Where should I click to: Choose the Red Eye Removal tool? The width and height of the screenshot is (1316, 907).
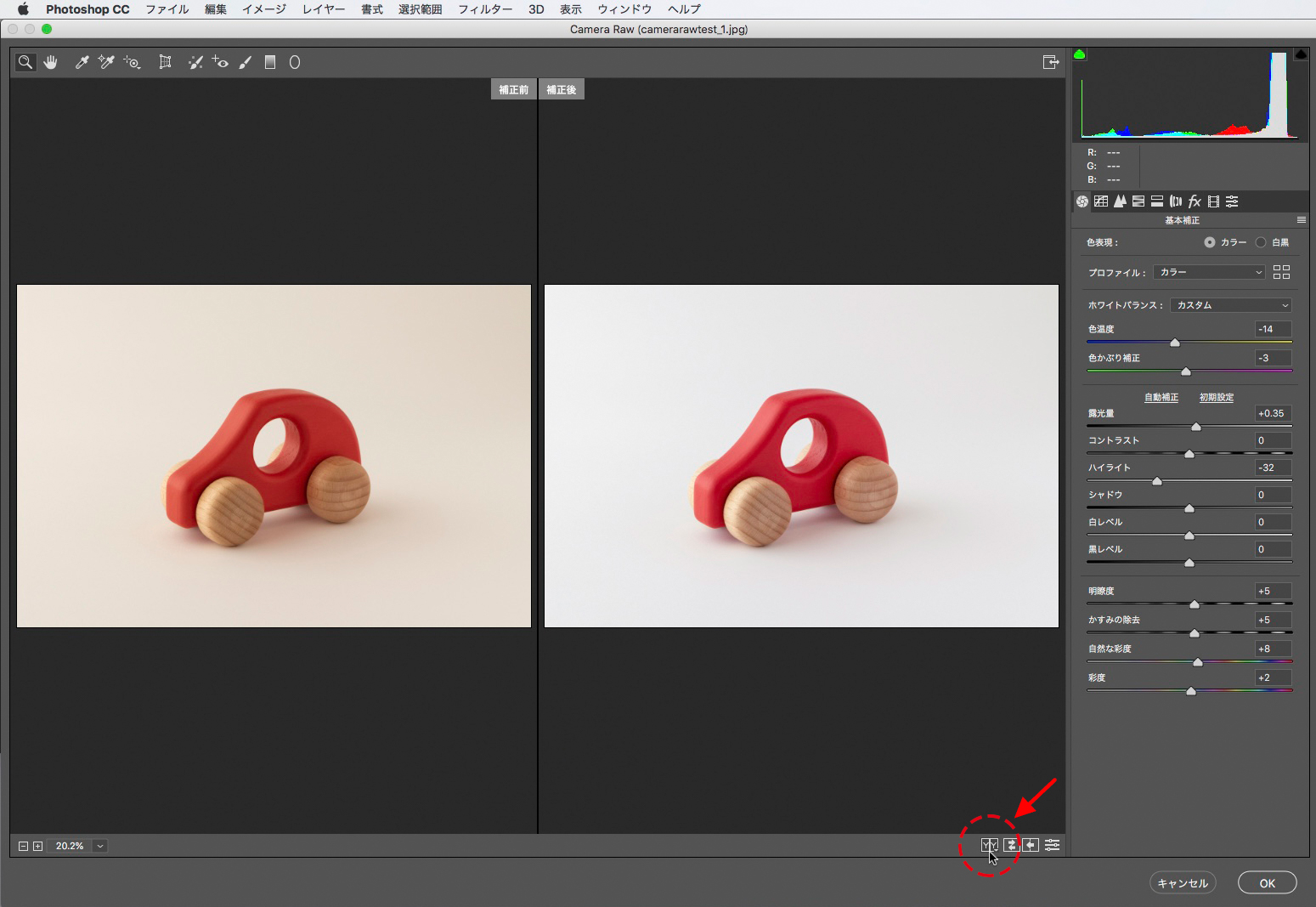pyautogui.click(x=220, y=62)
